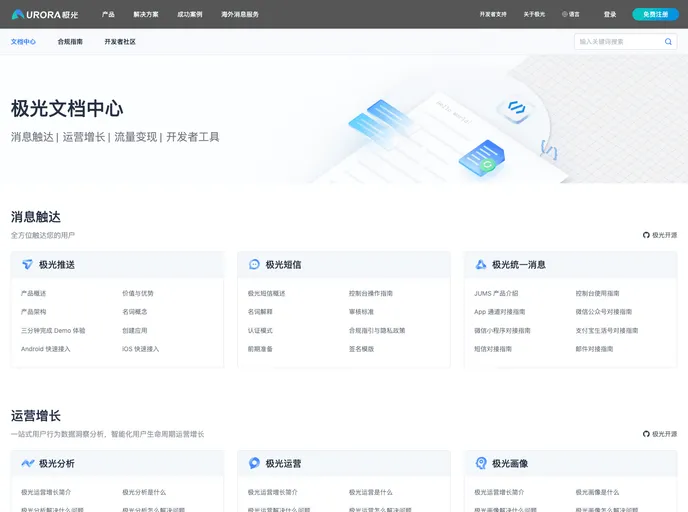Open 微信公众号对接指南 link

pos(604,312)
